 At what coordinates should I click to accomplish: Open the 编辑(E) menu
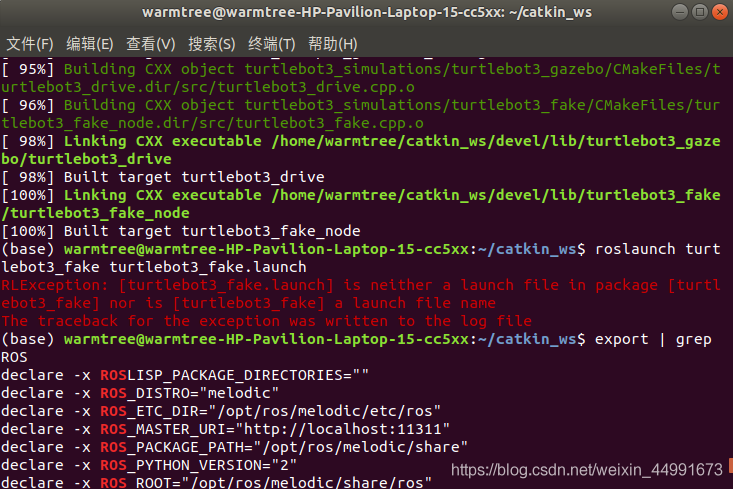(90, 45)
